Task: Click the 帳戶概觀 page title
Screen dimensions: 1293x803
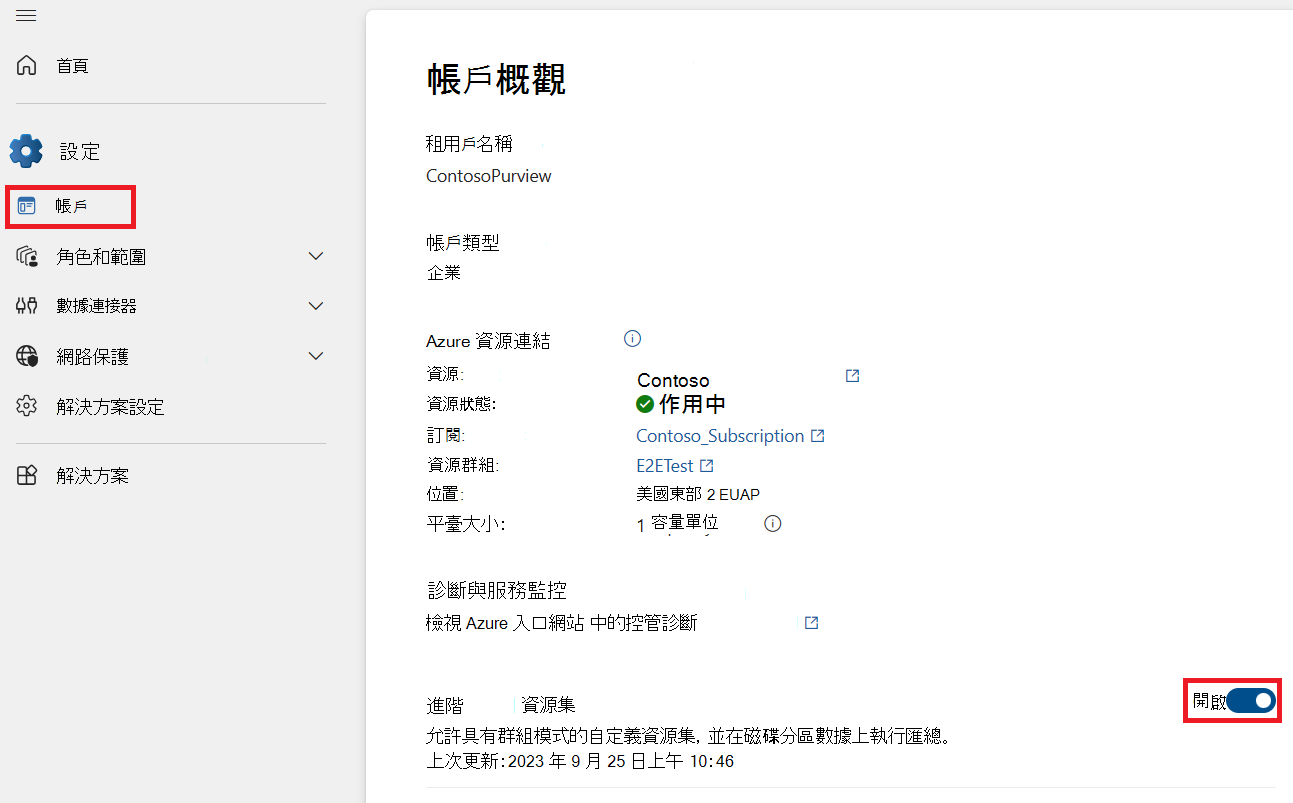Action: click(x=496, y=79)
